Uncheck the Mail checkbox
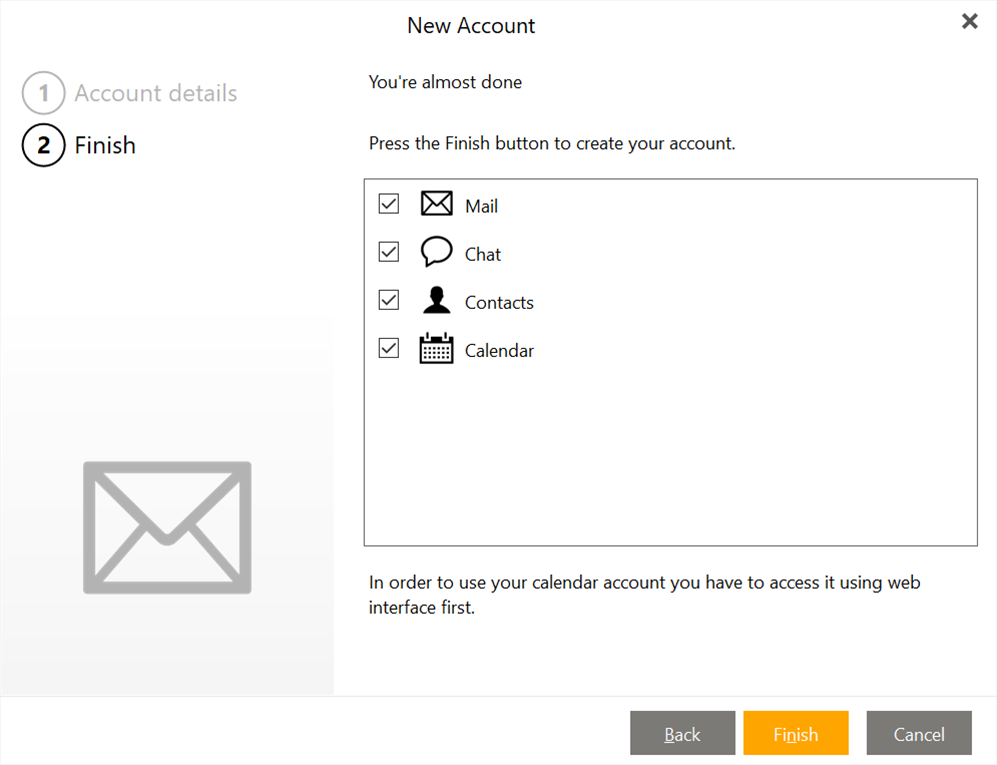This screenshot has height=765, width=997. click(x=388, y=204)
